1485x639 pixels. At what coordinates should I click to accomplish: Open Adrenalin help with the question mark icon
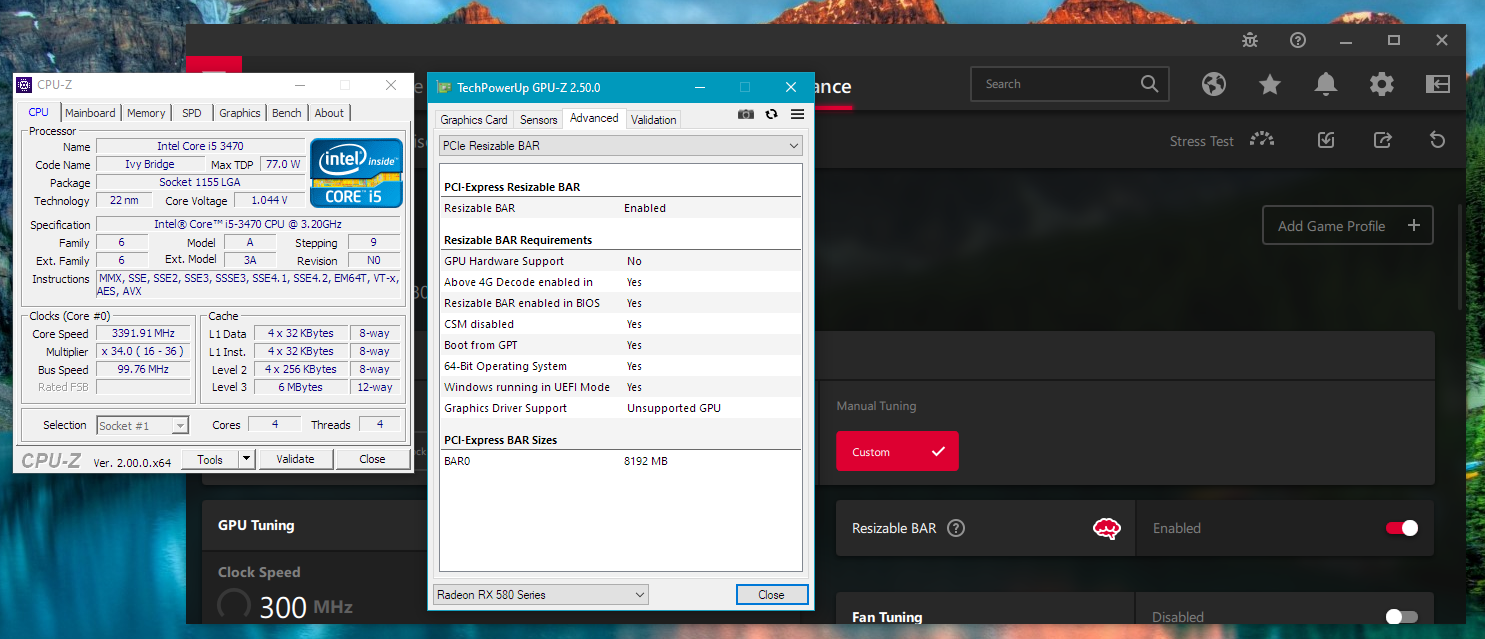(1297, 40)
